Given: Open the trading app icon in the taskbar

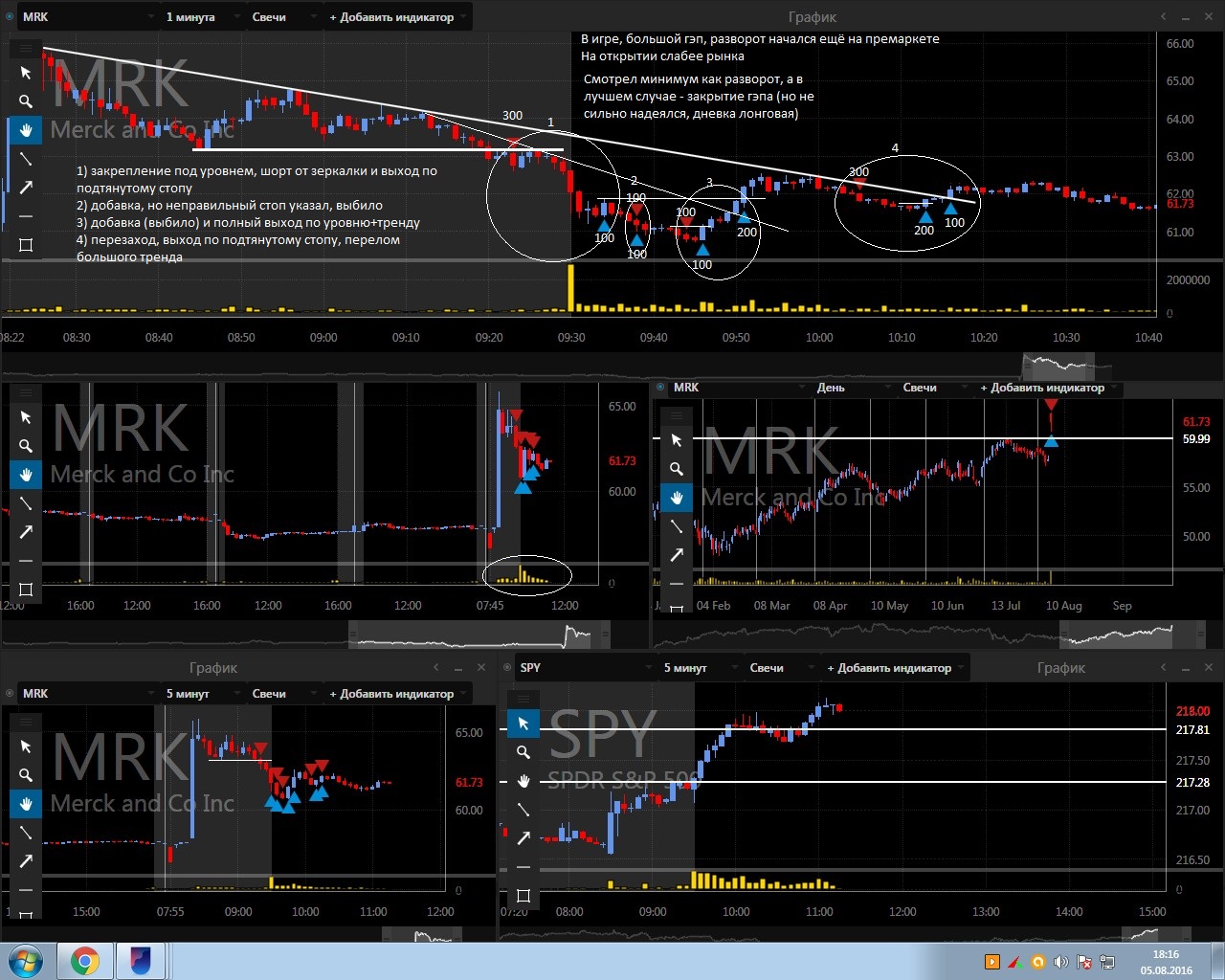Looking at the screenshot, I should pos(139,961).
